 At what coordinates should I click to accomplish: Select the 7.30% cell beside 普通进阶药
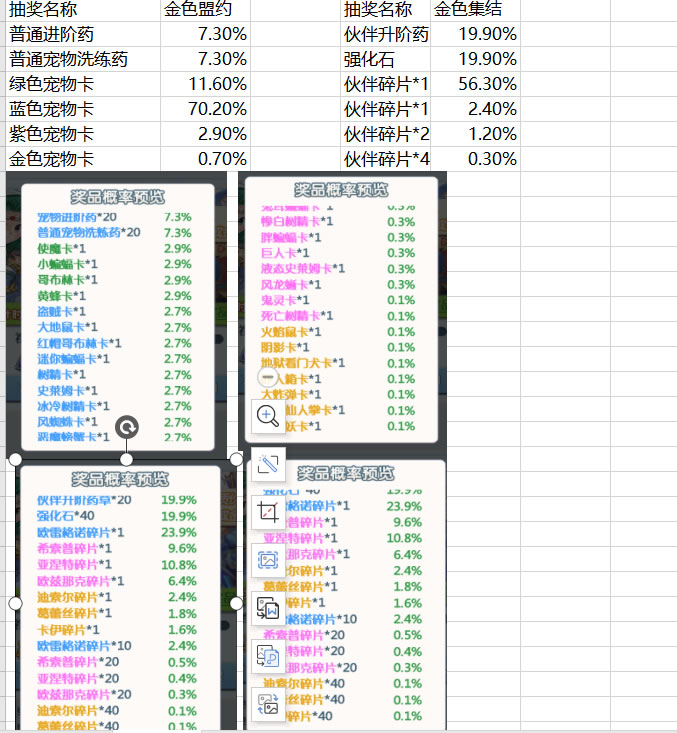(x=205, y=34)
